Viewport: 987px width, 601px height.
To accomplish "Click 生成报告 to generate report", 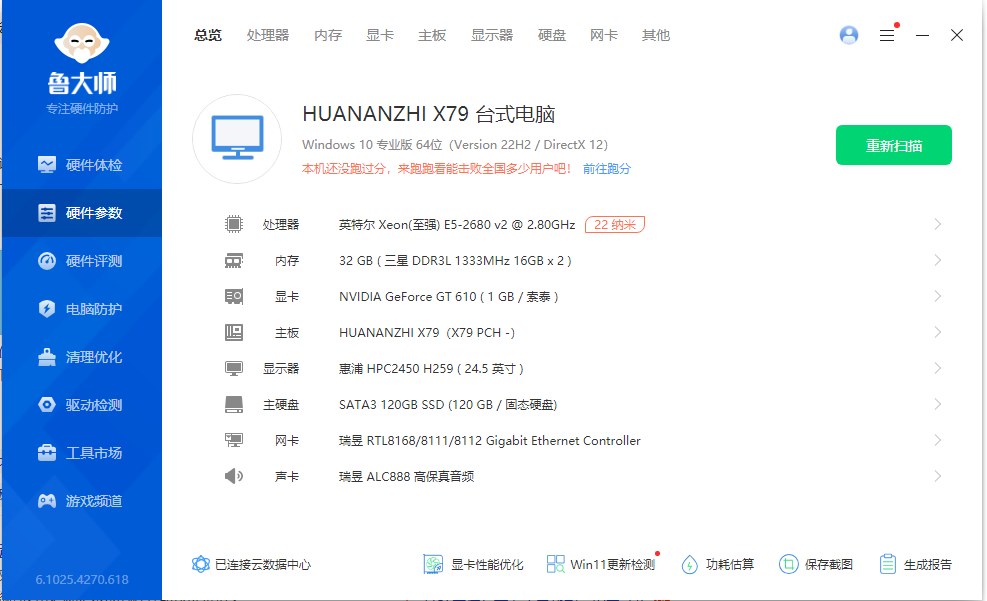I will point(916,564).
